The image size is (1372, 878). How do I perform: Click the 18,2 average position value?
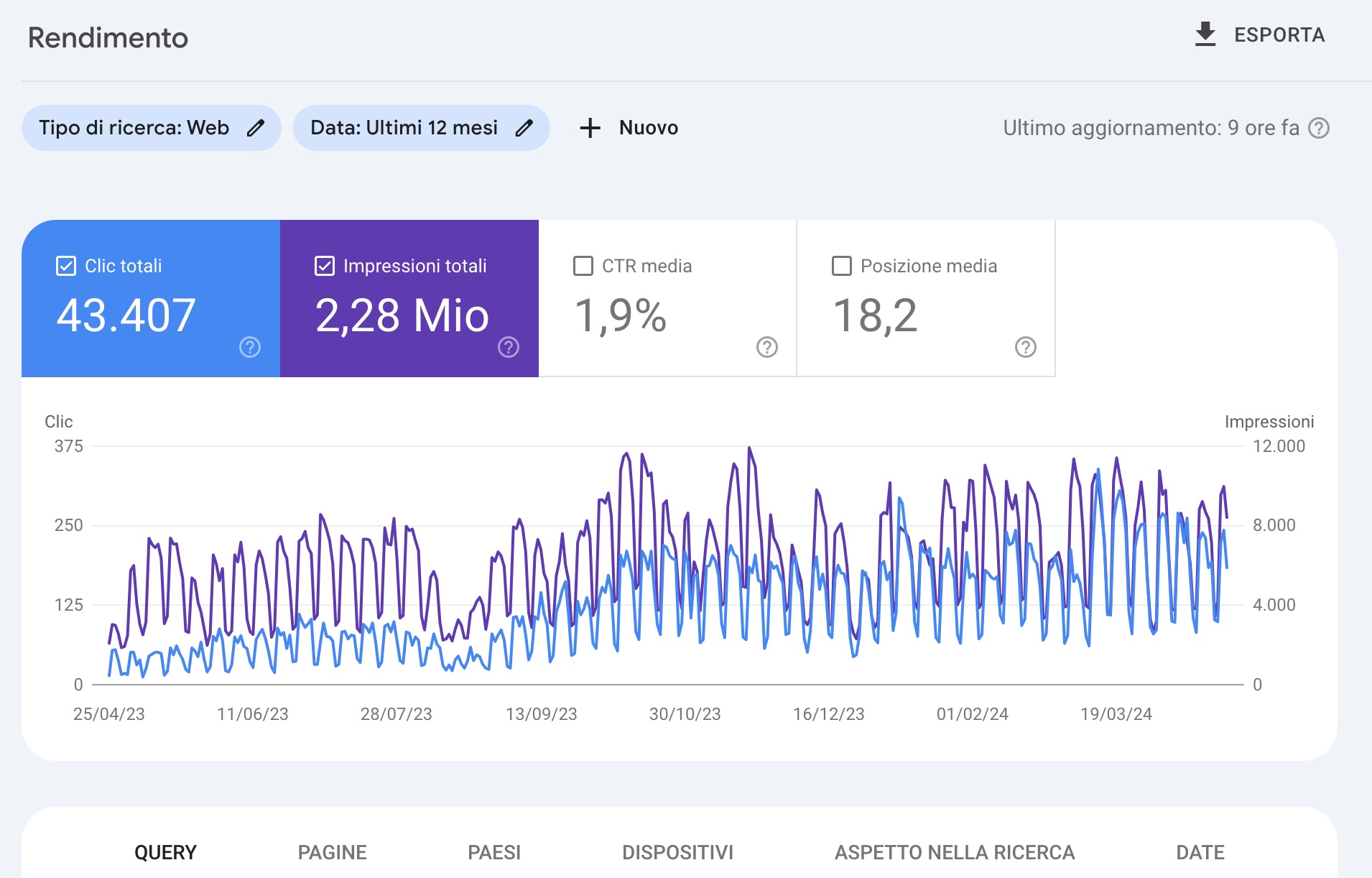pos(875,315)
